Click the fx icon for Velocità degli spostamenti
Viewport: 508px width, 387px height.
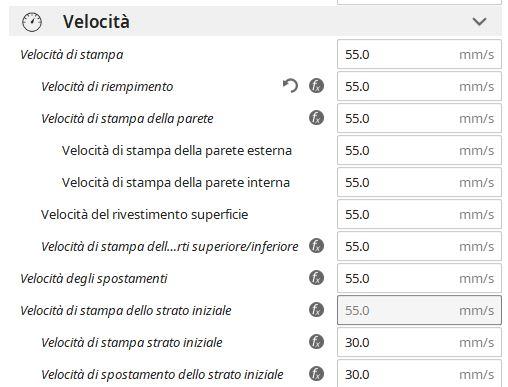click(x=316, y=278)
